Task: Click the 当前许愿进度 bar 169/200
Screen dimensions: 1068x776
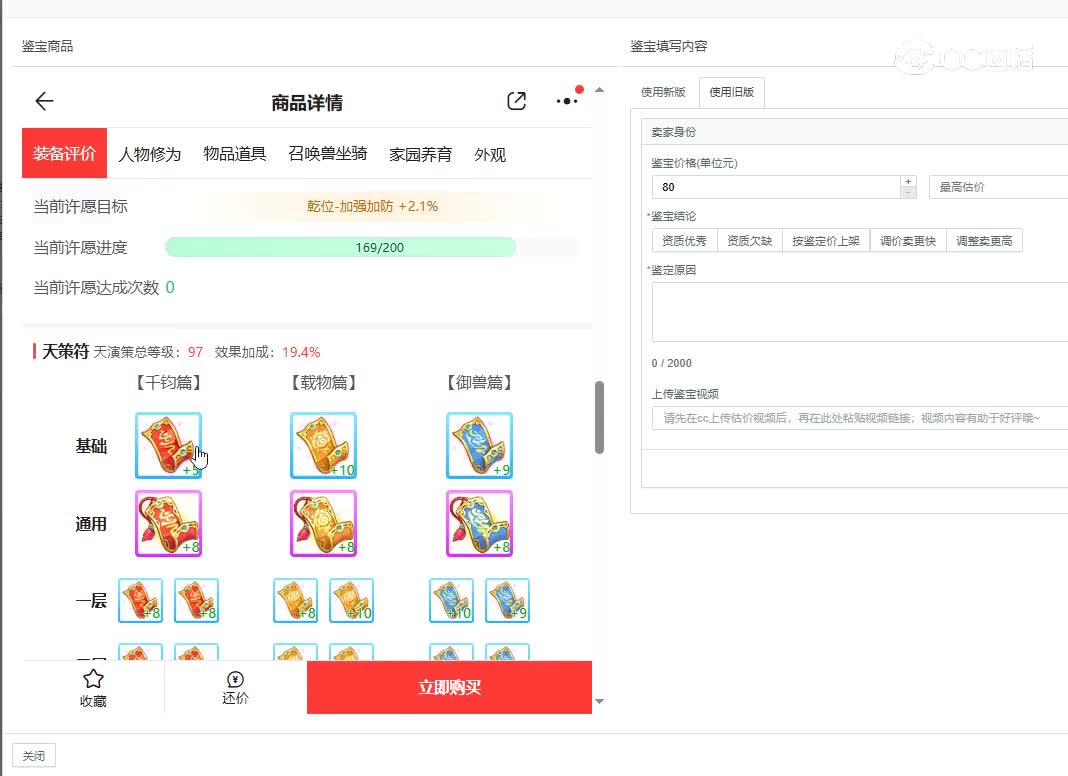Action: click(372, 247)
